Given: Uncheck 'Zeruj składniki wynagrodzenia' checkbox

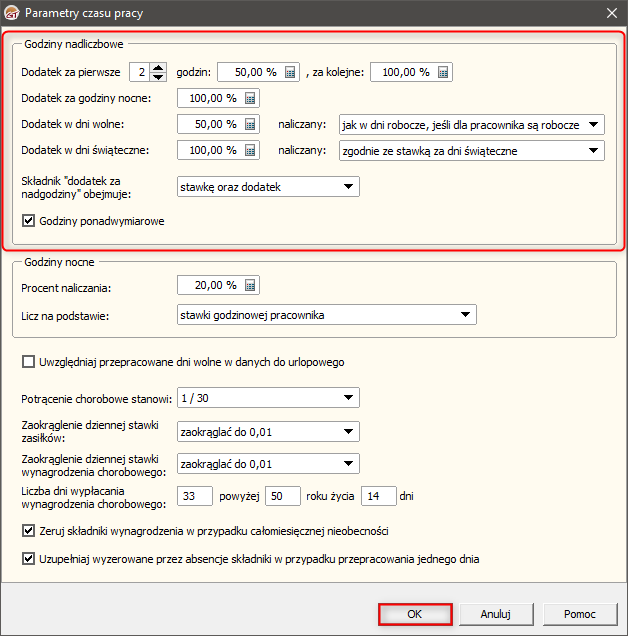Looking at the screenshot, I should click(28, 531).
